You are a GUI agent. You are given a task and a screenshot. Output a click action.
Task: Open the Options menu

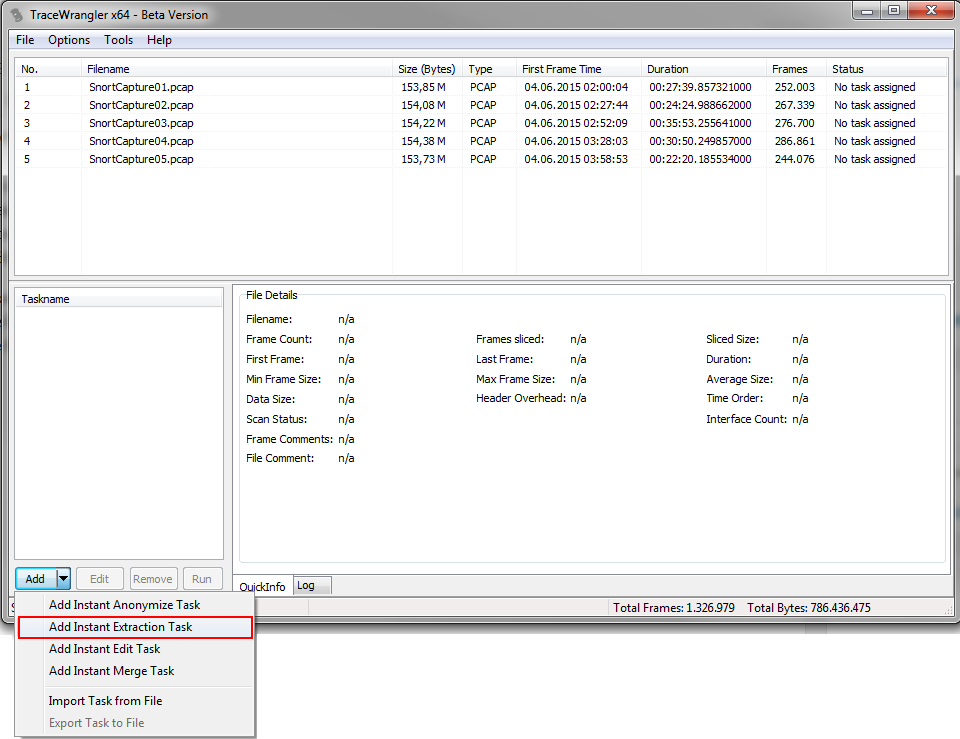coord(69,40)
